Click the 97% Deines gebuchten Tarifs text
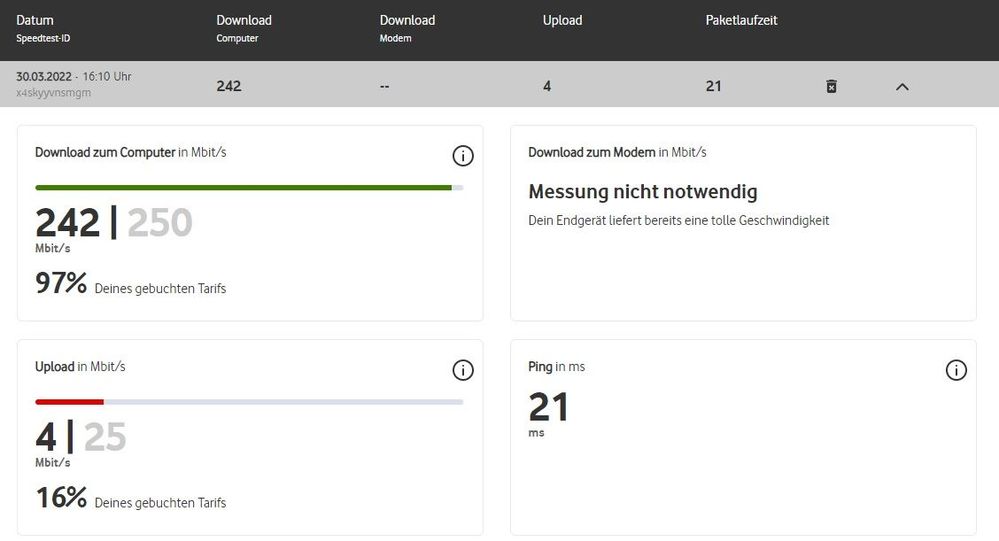 (131, 285)
